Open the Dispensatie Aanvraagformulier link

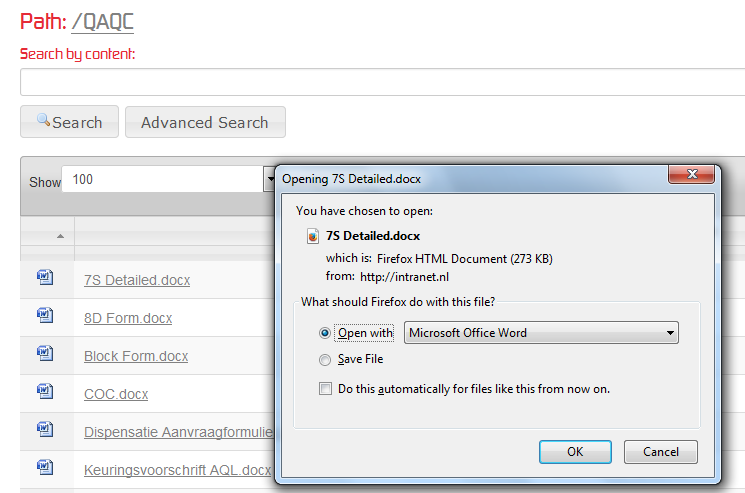(x=179, y=432)
